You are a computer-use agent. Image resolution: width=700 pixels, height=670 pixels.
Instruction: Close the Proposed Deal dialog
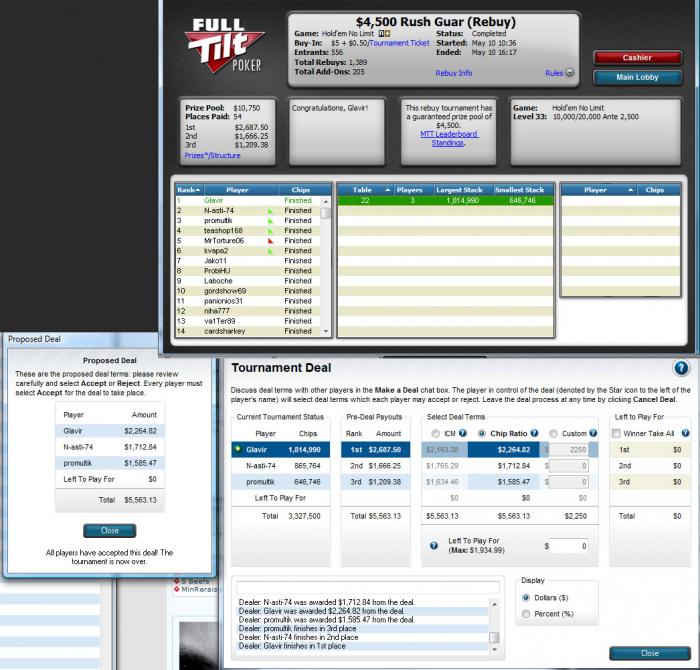pos(109,530)
